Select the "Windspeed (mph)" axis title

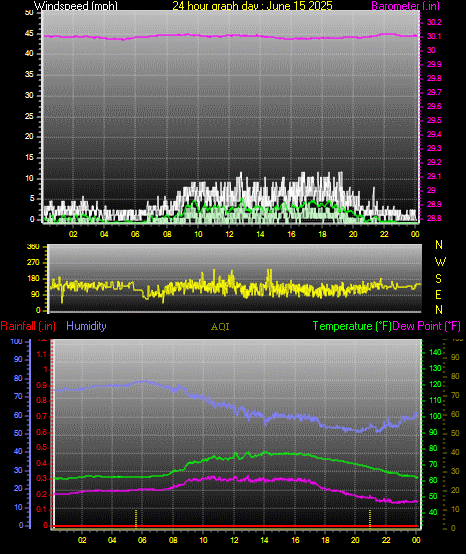76,6
